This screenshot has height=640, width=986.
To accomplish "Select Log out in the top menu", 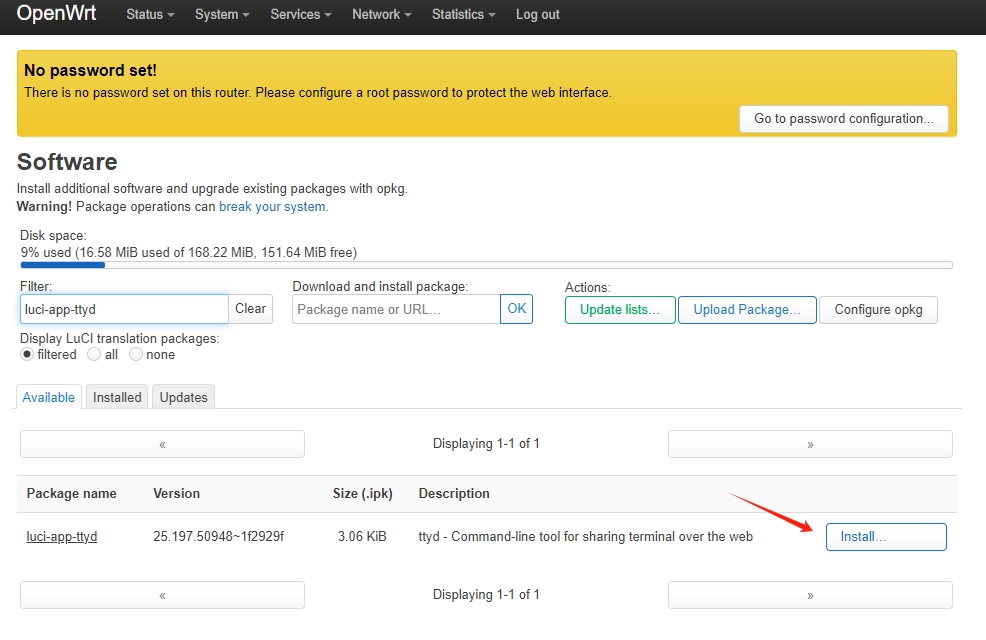I will (x=538, y=14).
